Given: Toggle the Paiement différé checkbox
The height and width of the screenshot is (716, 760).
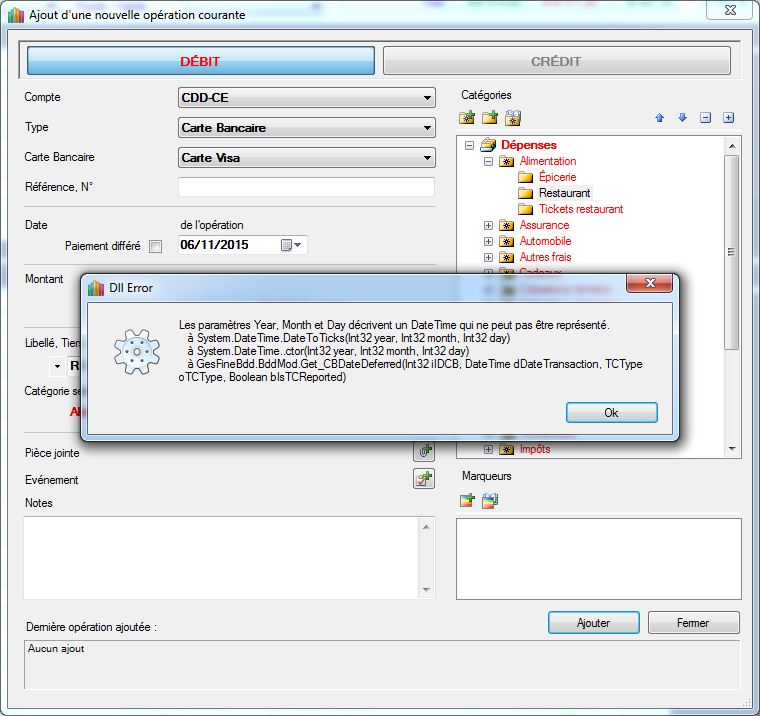Looking at the screenshot, I should point(156,246).
